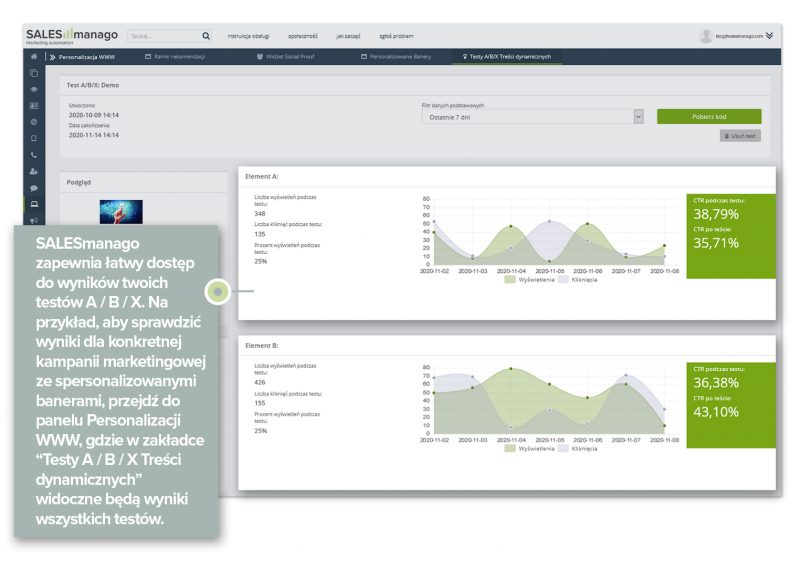Click the 426 views value in Element B

click(260, 382)
